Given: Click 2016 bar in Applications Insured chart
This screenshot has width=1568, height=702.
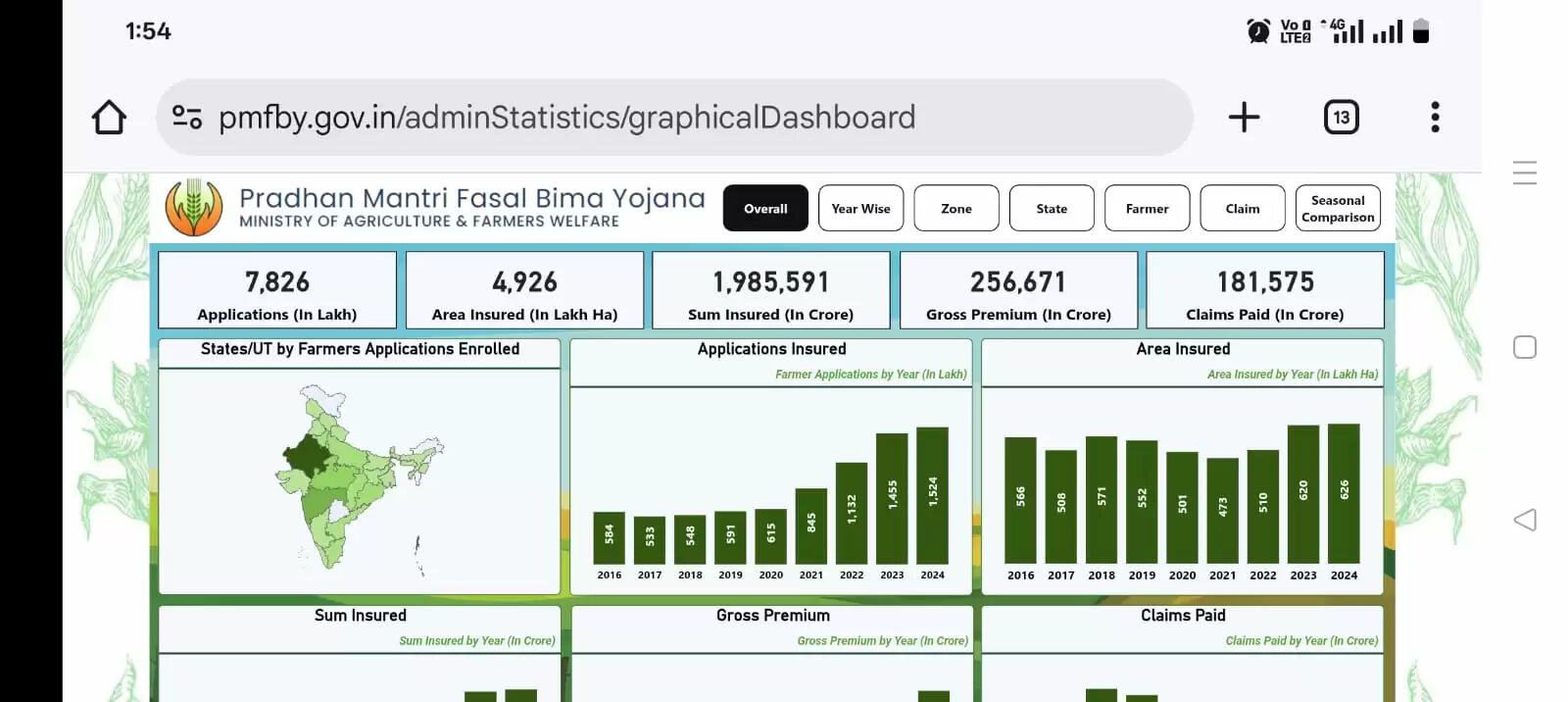Looking at the screenshot, I should (x=609, y=537).
